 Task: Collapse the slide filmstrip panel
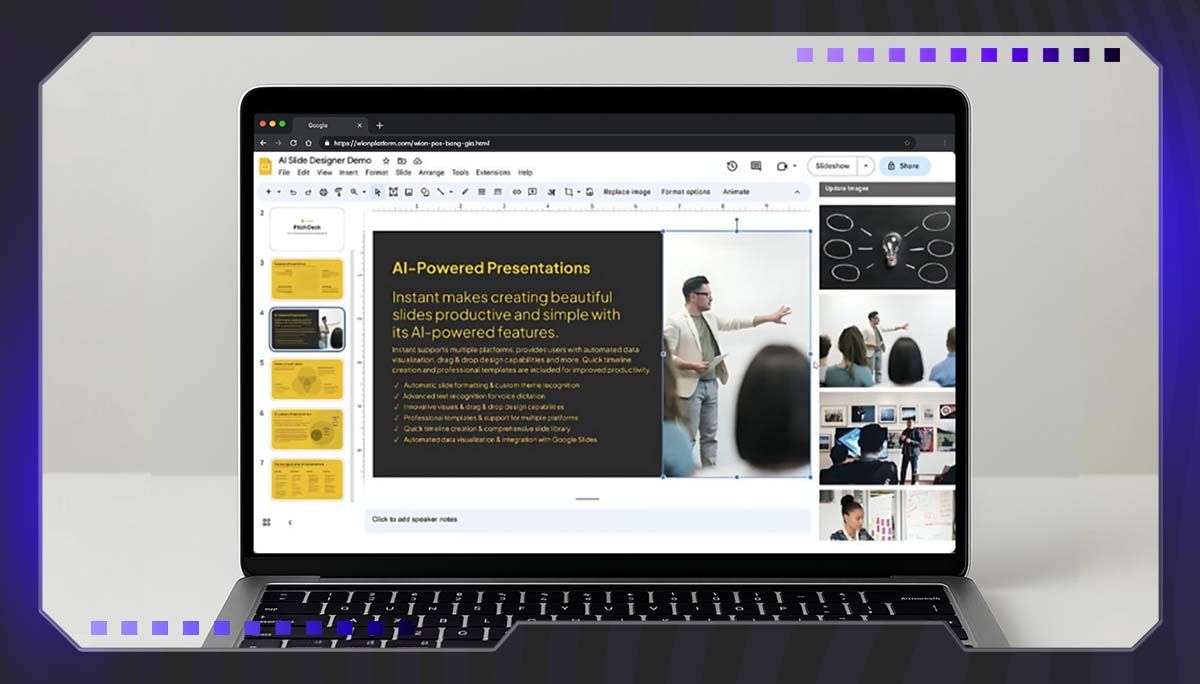290,522
